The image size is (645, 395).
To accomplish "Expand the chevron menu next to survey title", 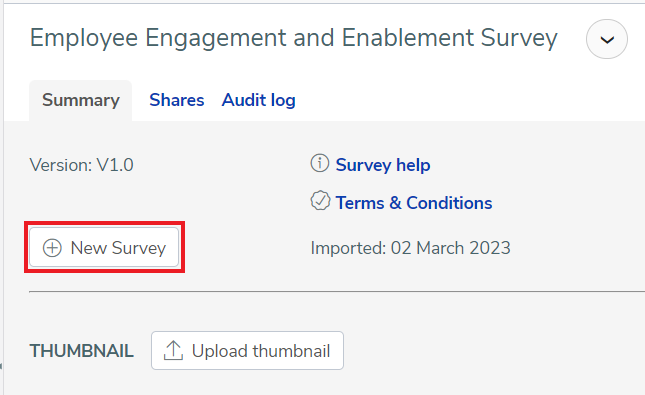I will pos(607,39).
